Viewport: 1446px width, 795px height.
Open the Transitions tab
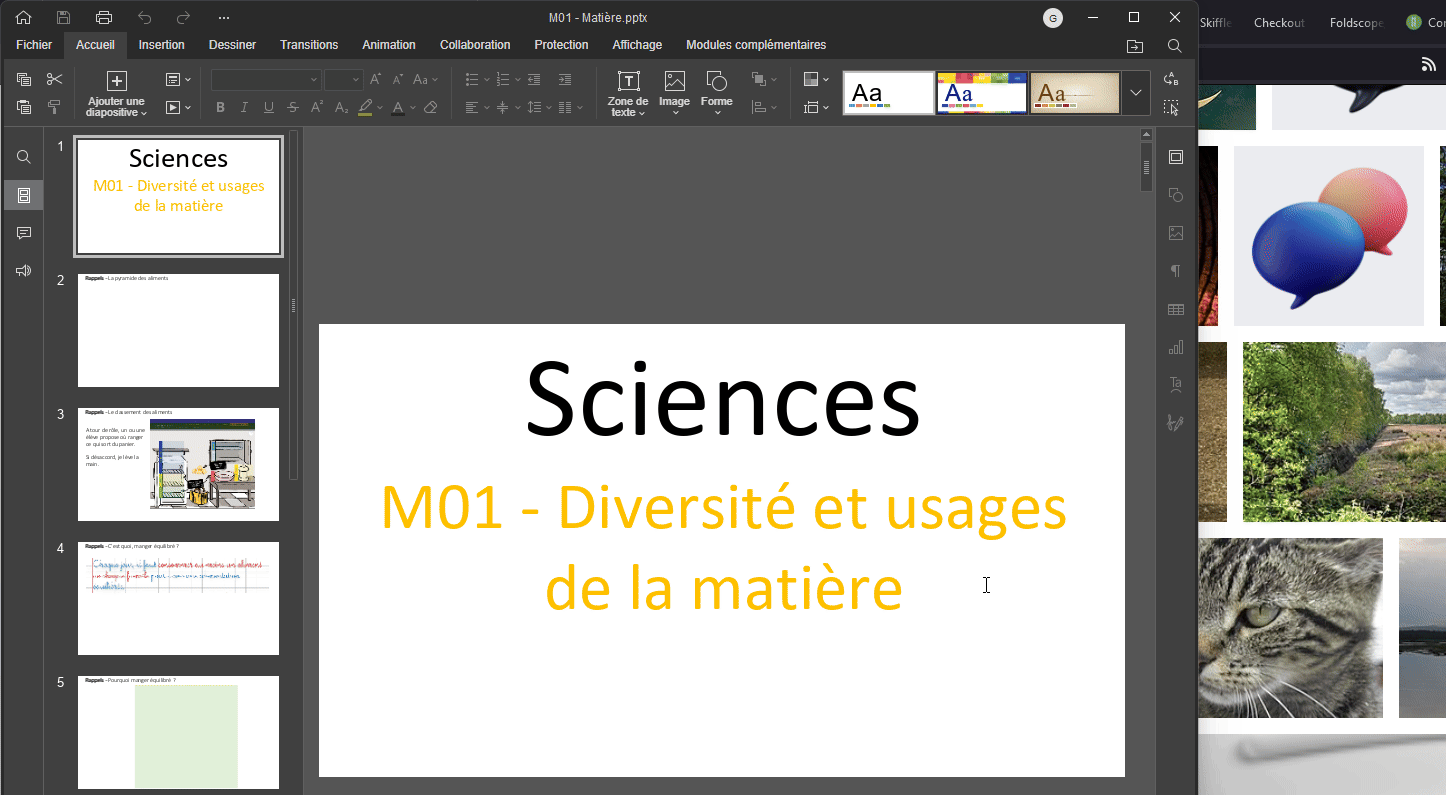click(309, 45)
